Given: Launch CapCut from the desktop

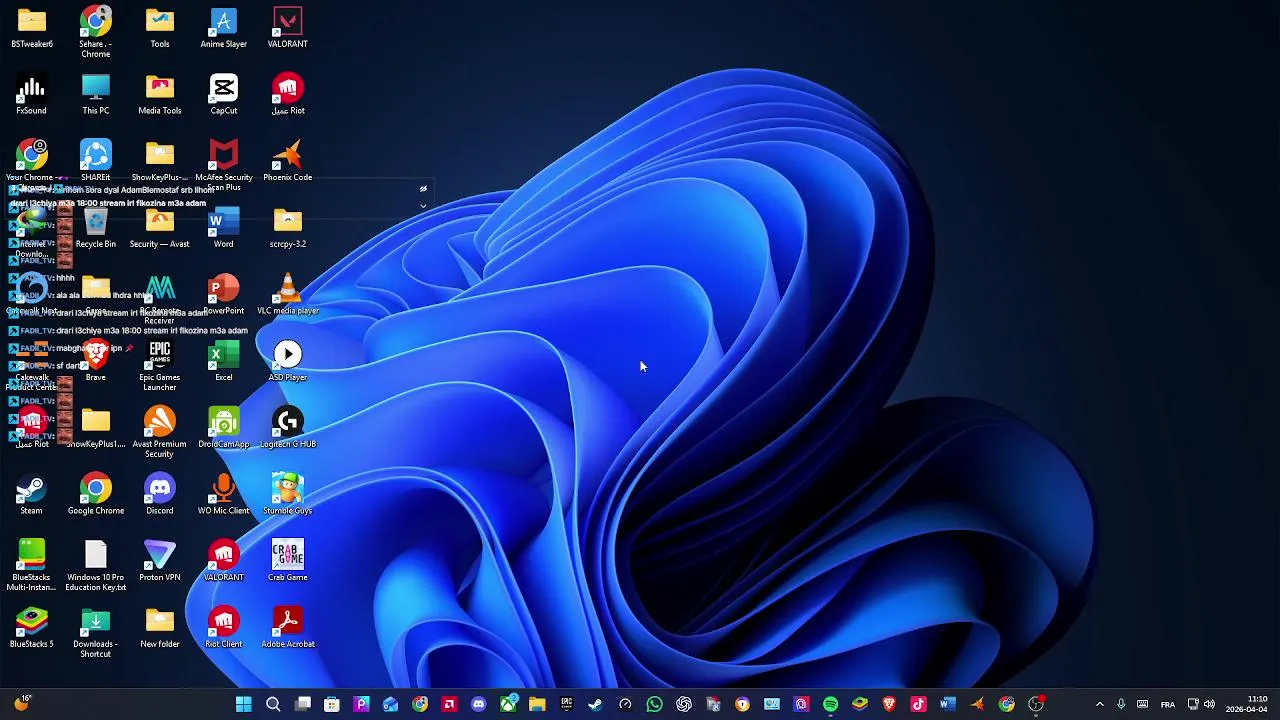Looking at the screenshot, I should click(x=223, y=95).
